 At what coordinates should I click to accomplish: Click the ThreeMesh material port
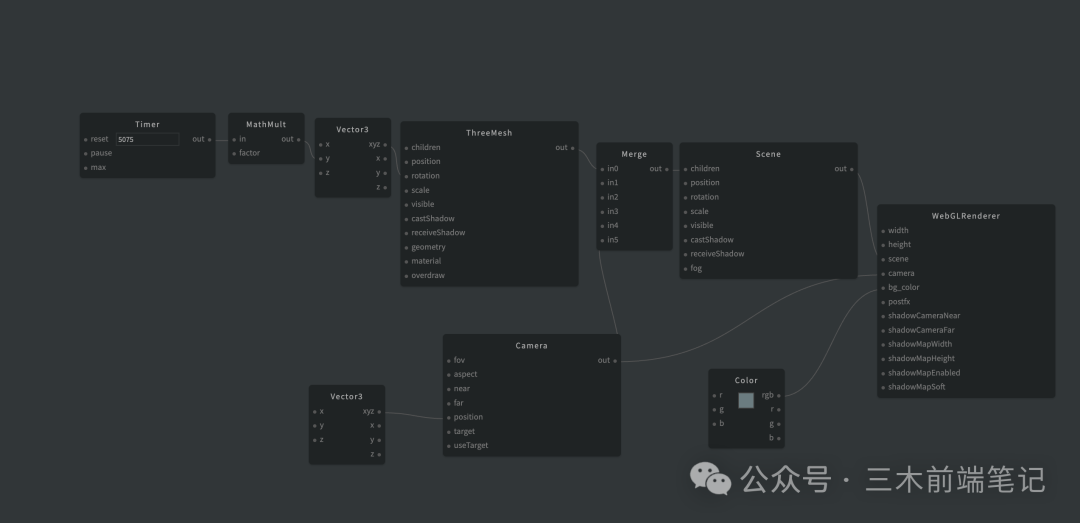pos(406,262)
